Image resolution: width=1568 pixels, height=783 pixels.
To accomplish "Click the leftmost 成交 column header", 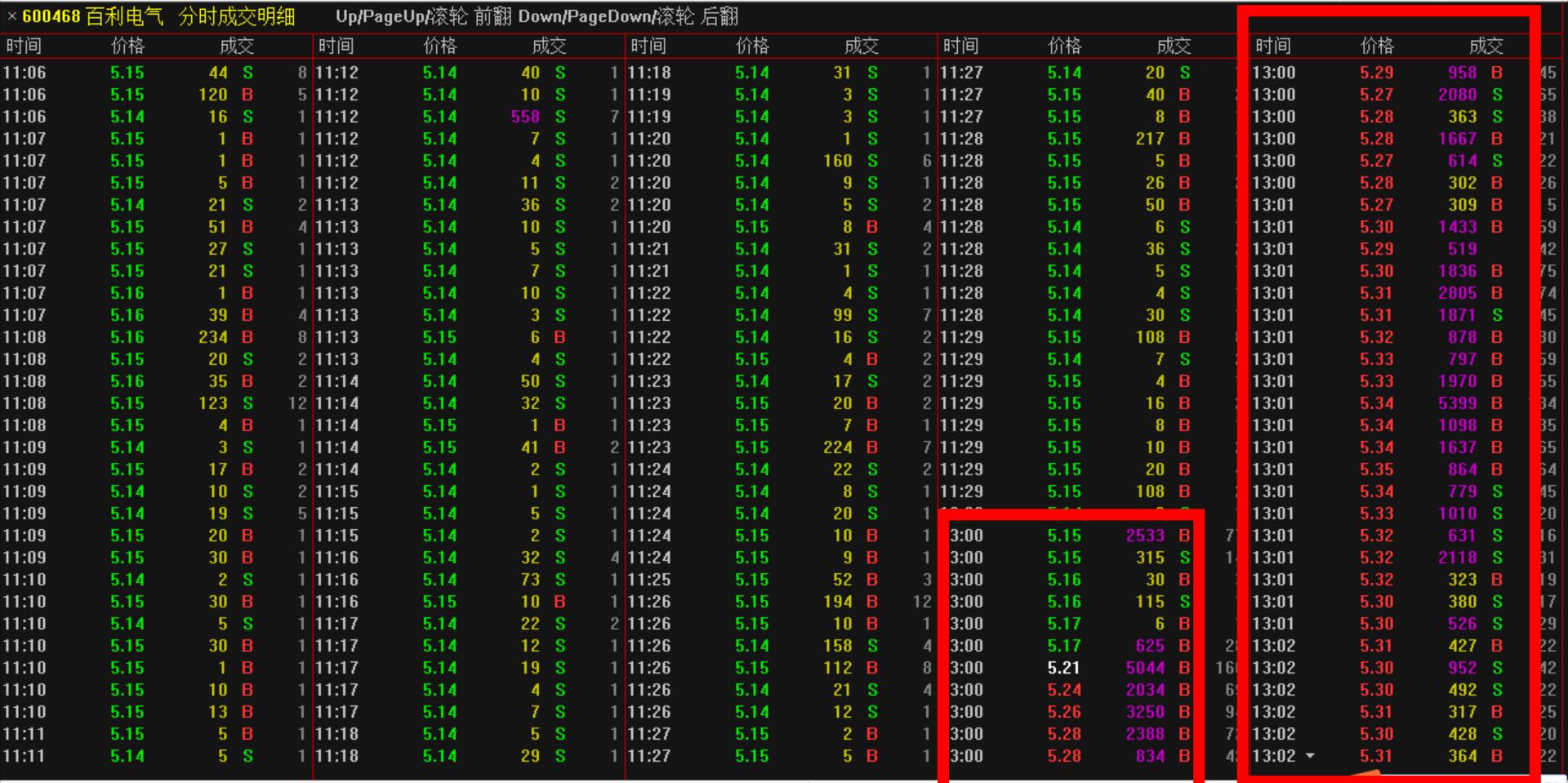I will pos(237,47).
